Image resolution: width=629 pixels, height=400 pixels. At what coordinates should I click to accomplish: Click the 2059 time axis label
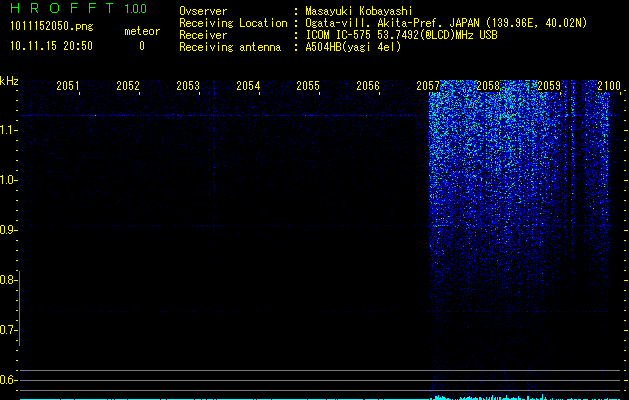coord(548,85)
